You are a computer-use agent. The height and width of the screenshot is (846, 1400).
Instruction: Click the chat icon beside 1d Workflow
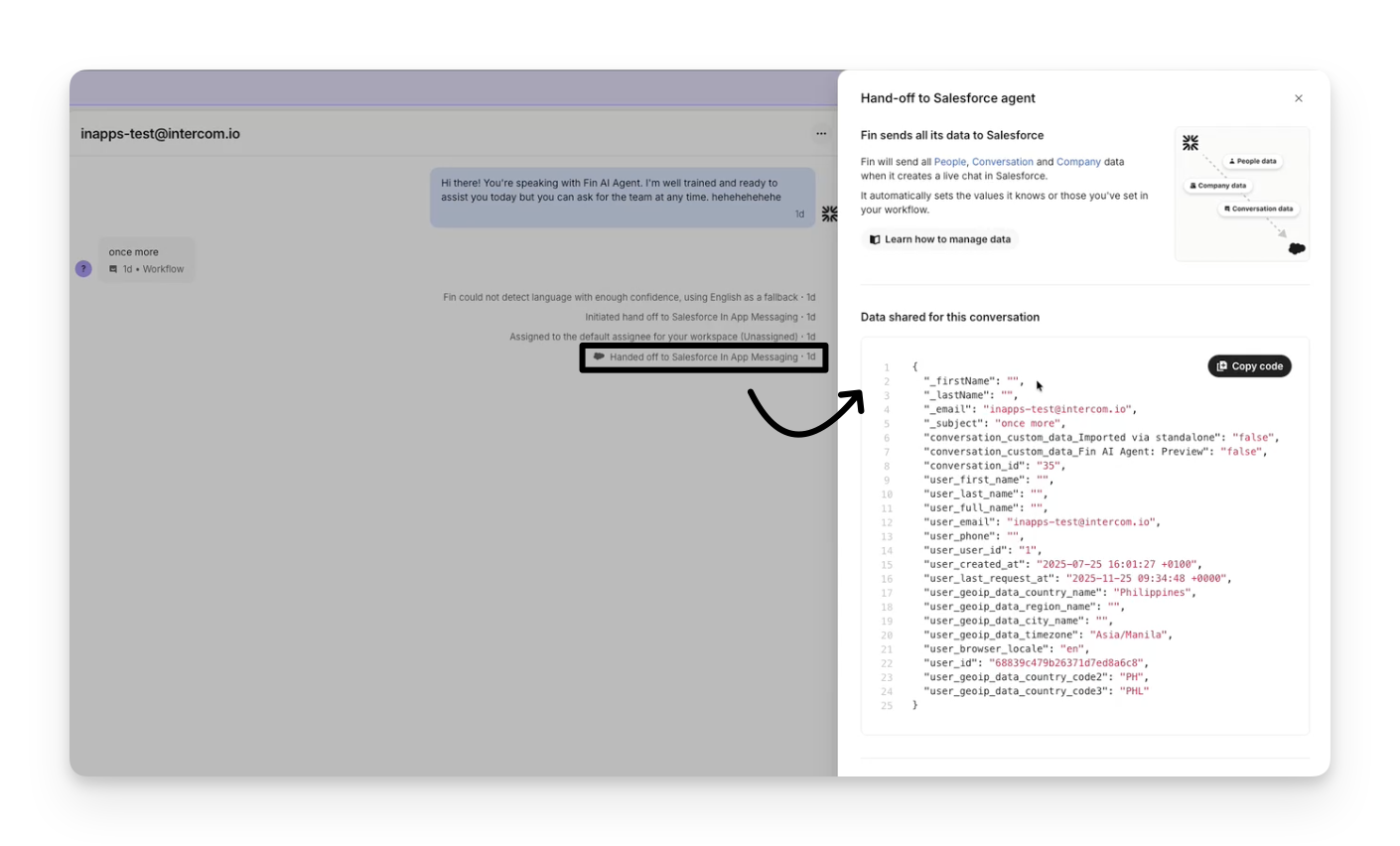[x=113, y=269]
